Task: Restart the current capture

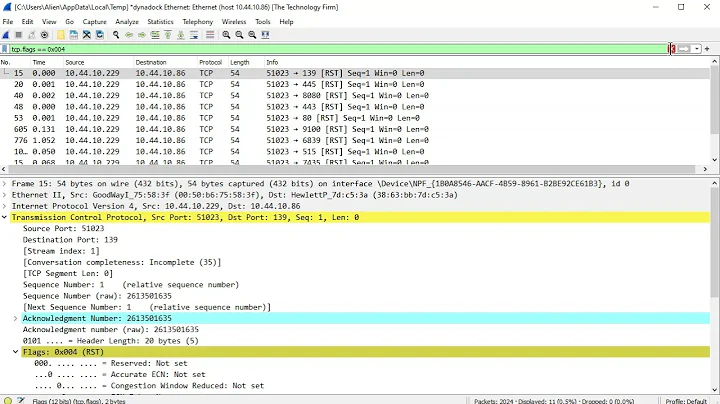Action: (32, 35)
